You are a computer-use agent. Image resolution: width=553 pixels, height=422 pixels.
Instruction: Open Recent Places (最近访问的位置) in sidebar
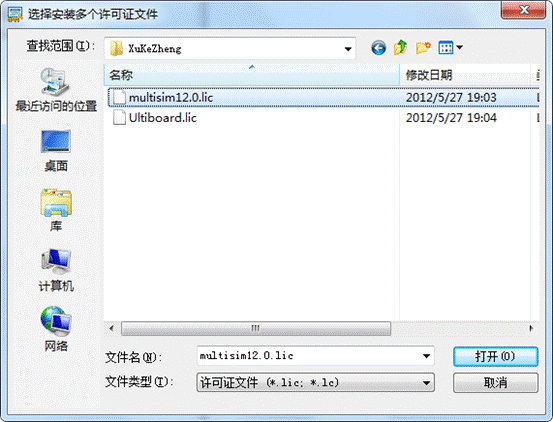56,90
